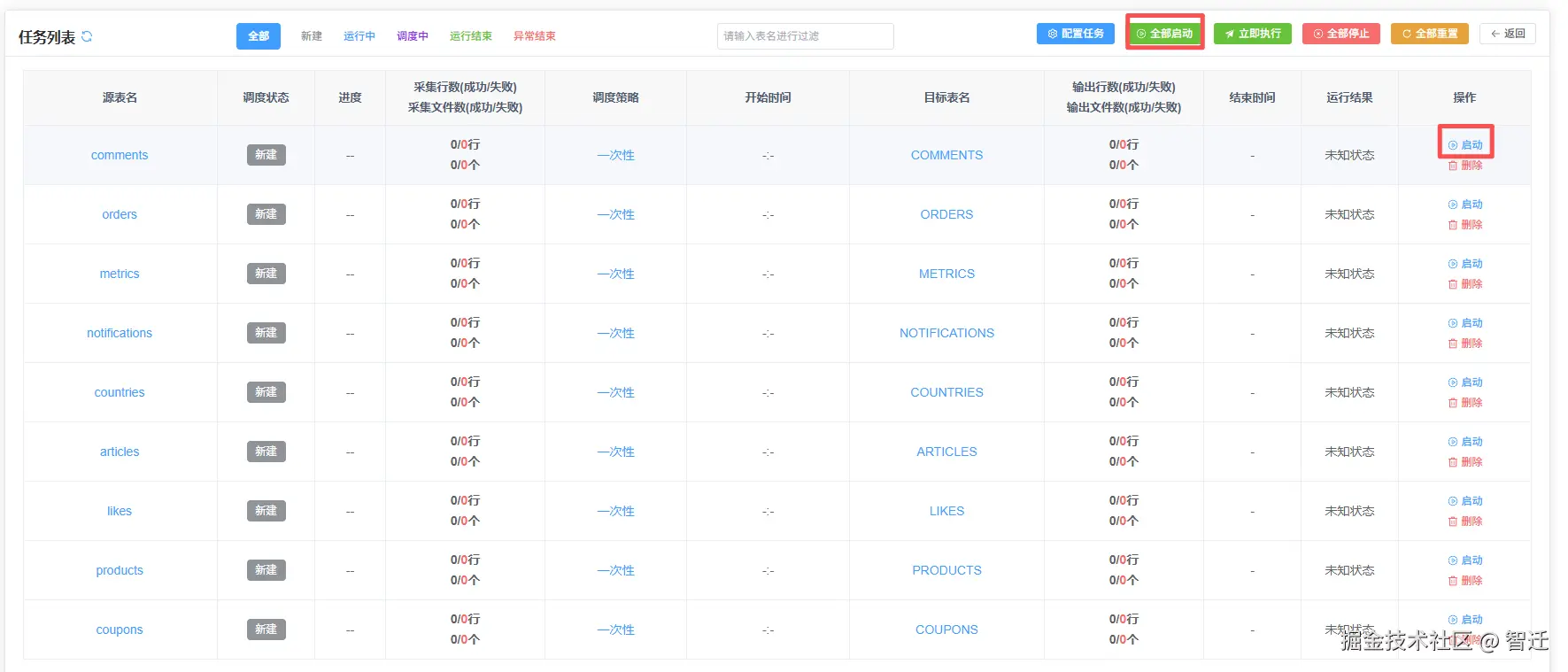Viewport: 1568px width, 672px height.
Task: Delete the likes task
Action: [x=1465, y=521]
